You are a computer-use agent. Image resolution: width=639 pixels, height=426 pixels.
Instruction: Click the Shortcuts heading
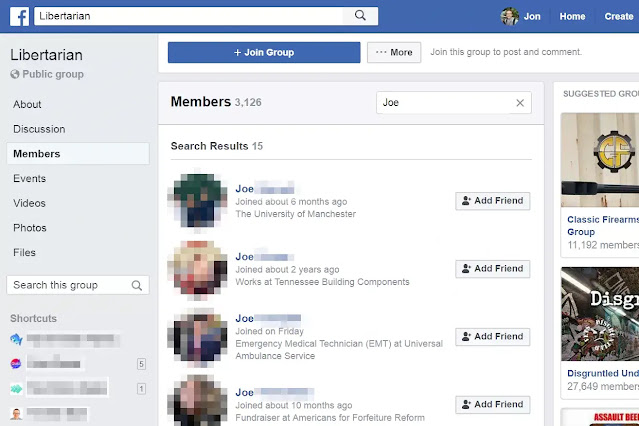(x=33, y=318)
